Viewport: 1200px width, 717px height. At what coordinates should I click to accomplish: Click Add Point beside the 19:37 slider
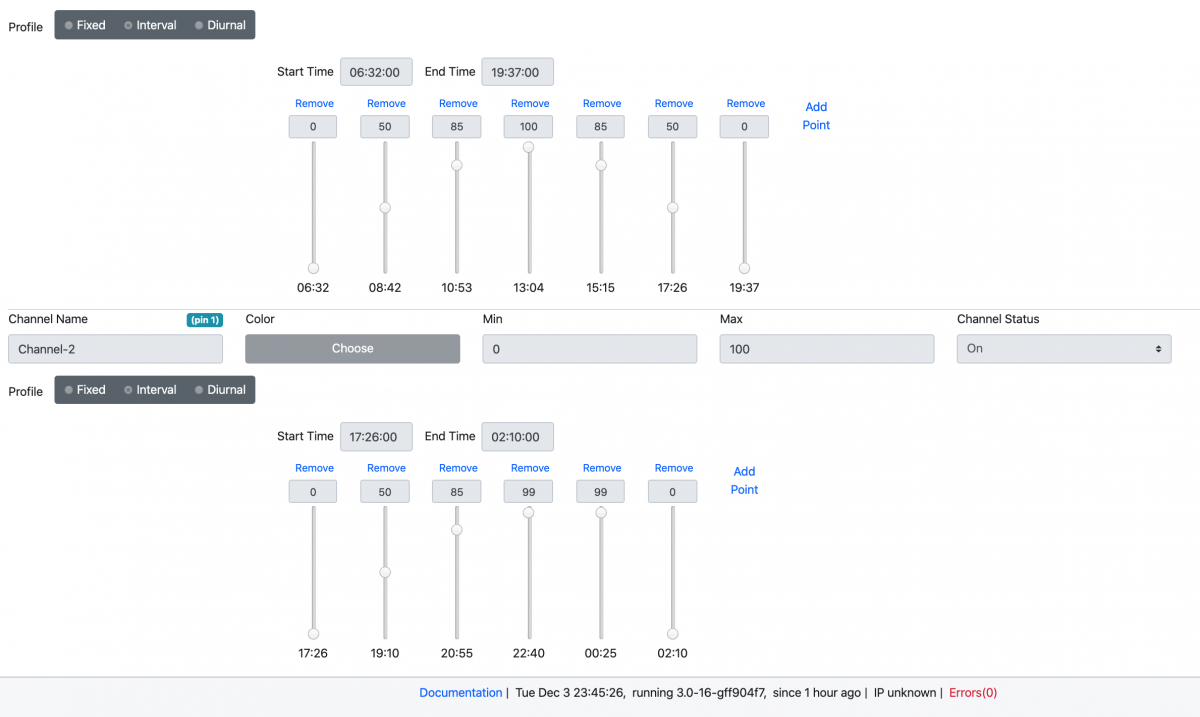[x=816, y=116]
